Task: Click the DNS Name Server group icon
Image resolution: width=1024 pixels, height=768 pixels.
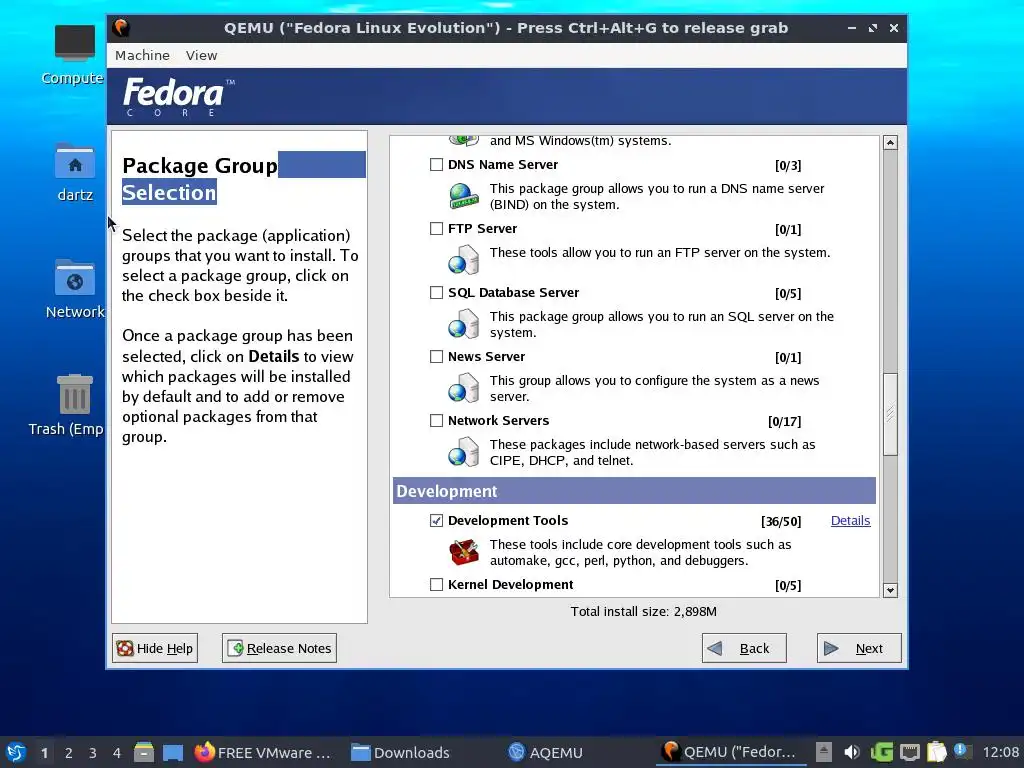Action: pos(464,196)
